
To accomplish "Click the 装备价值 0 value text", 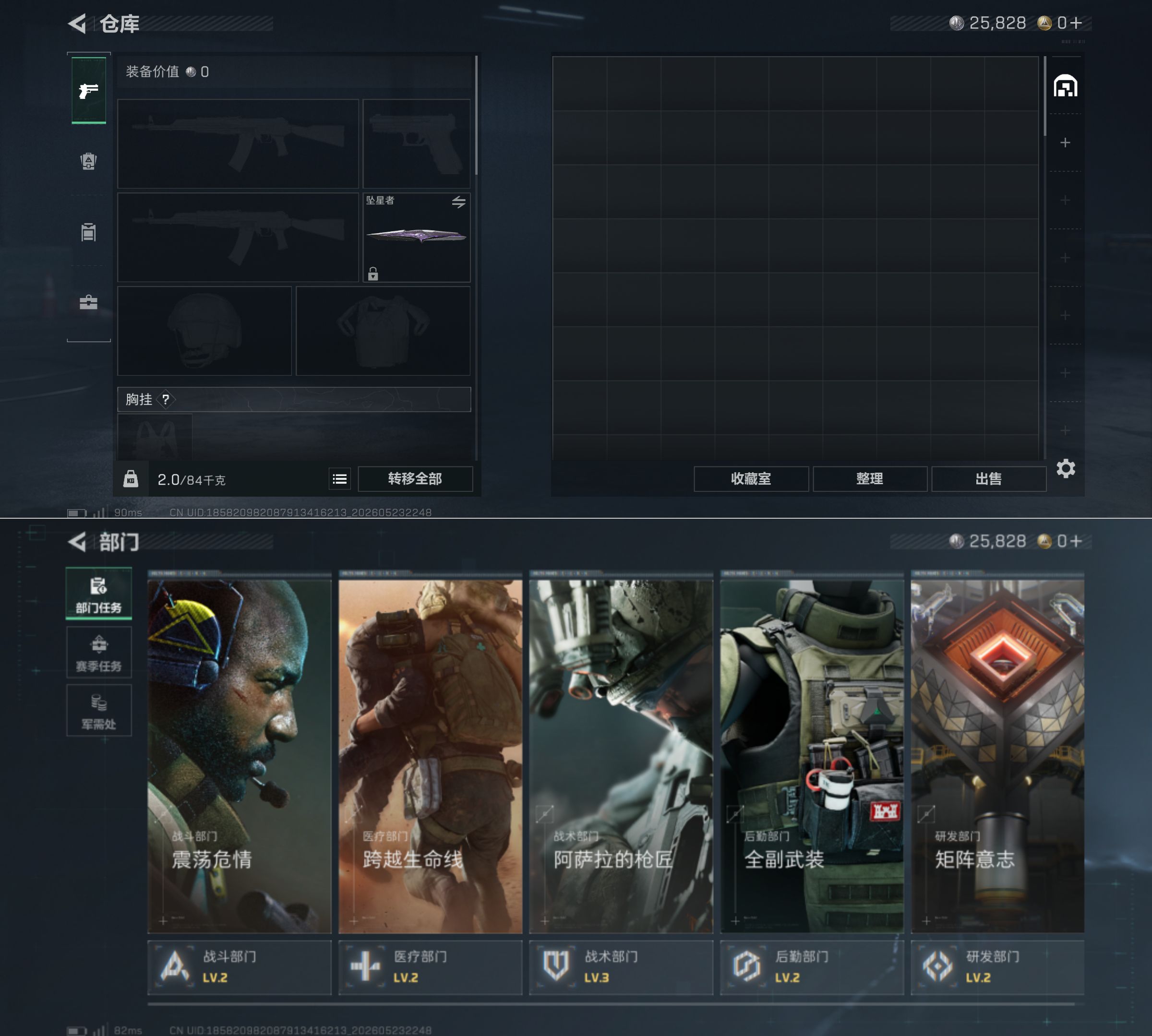I will (168, 71).
